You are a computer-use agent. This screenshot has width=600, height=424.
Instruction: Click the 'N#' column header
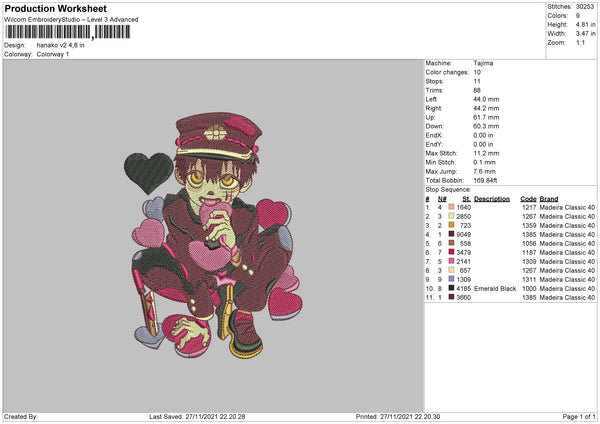tap(442, 199)
